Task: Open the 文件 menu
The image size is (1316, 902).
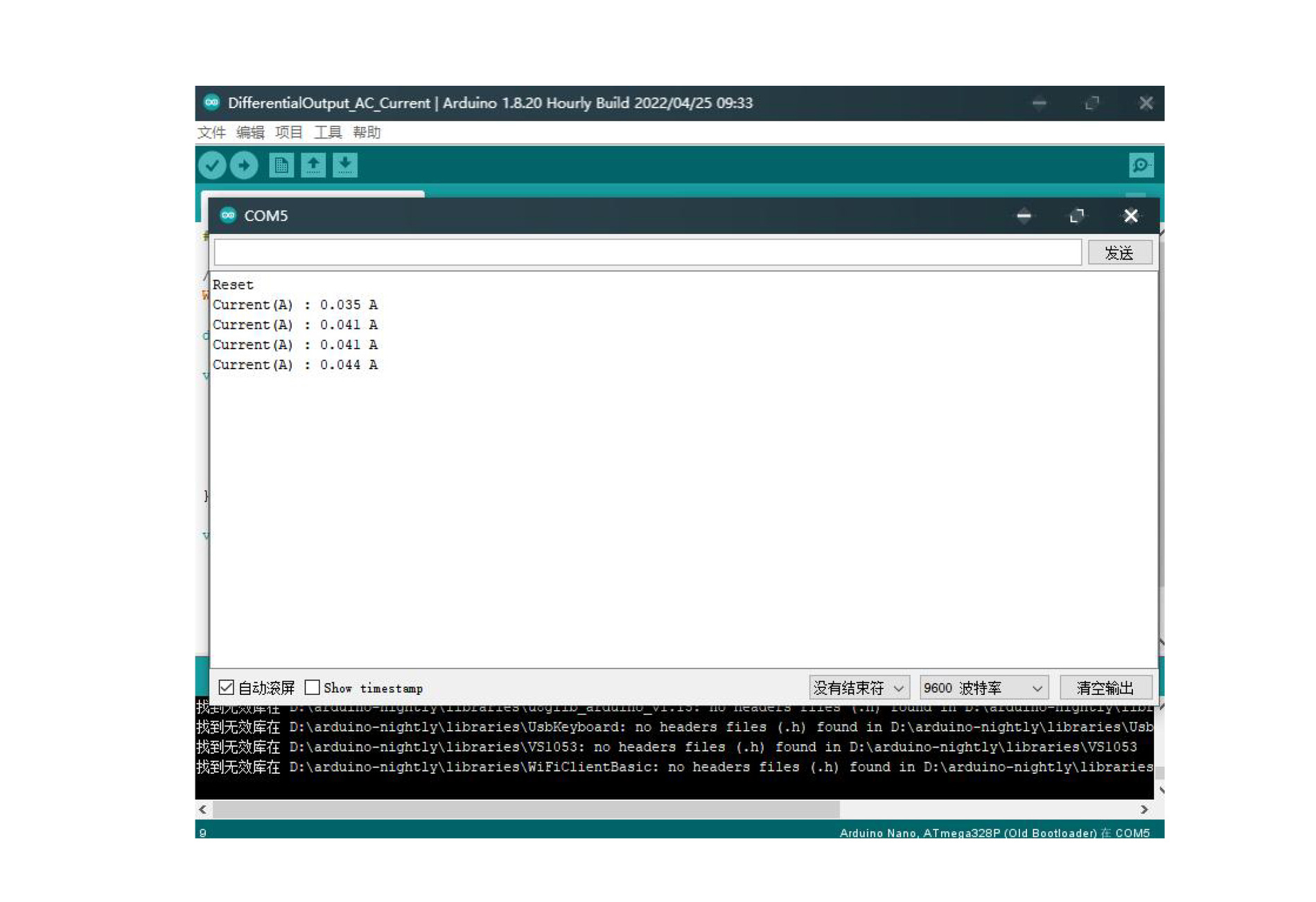Action: tap(211, 132)
